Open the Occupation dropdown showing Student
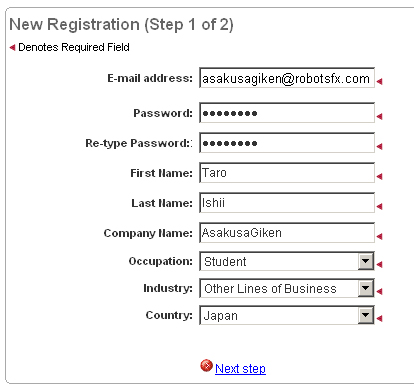The image size is (414, 392). [x=287, y=261]
